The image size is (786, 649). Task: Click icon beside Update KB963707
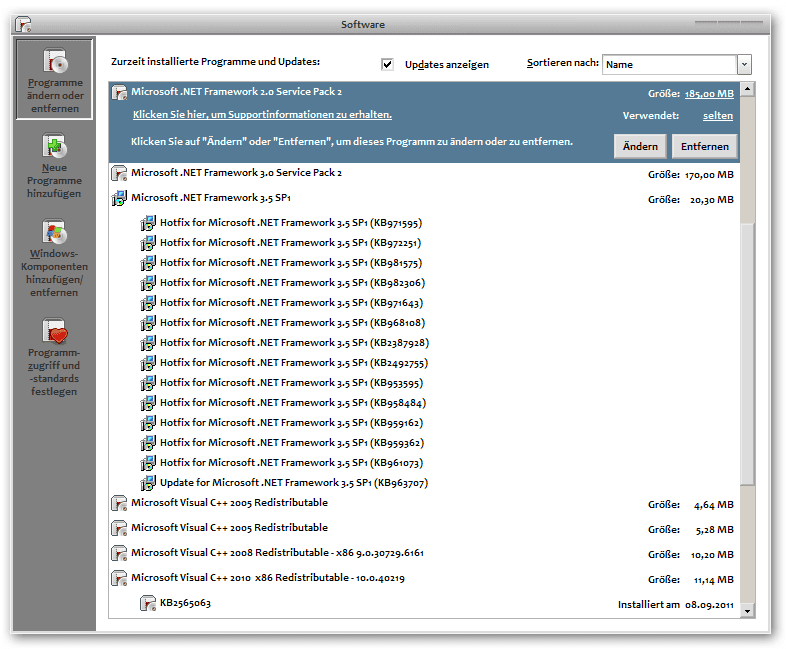pos(148,484)
